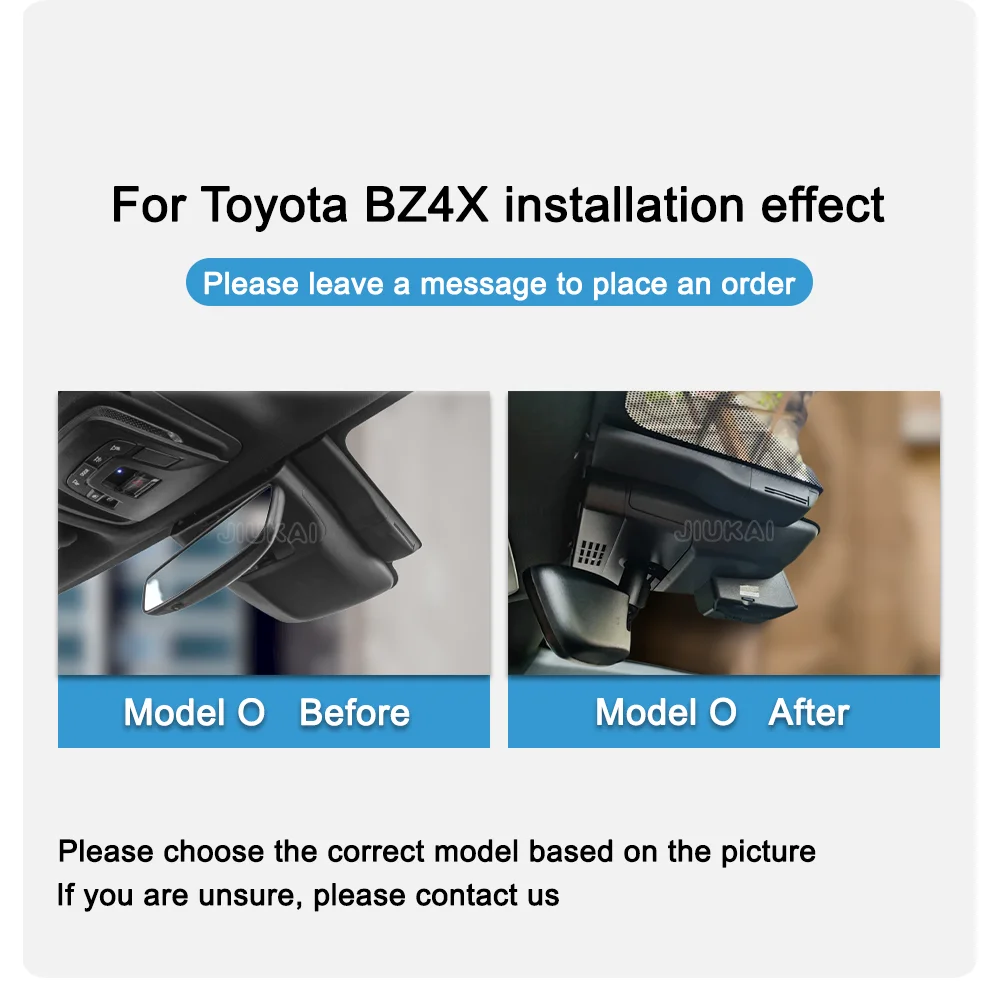Click the dashcam lens module in the after photo
This screenshot has width=1000, height=1000.
pos(746,596)
